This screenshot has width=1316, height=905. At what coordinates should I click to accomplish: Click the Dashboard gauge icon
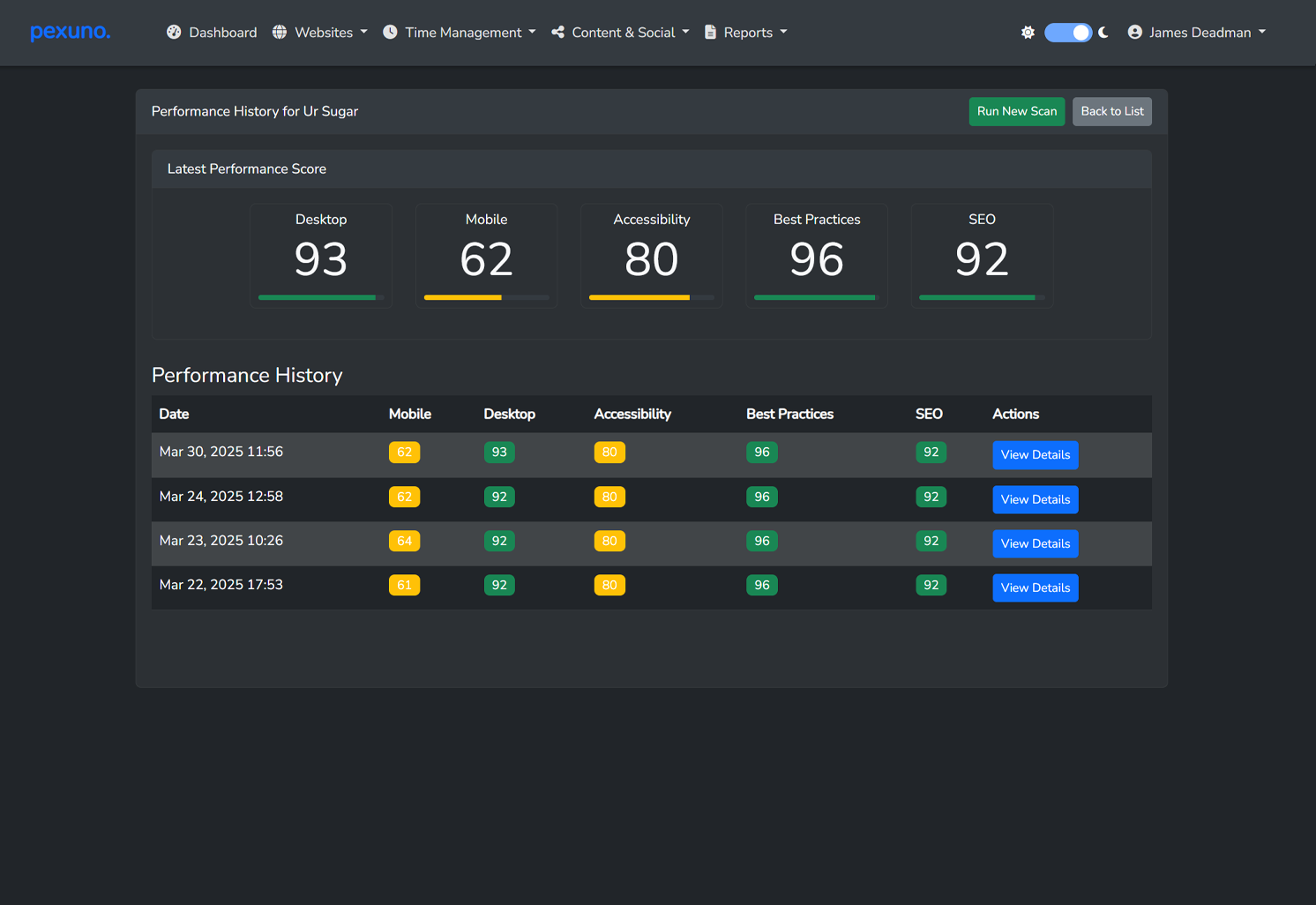click(x=174, y=33)
